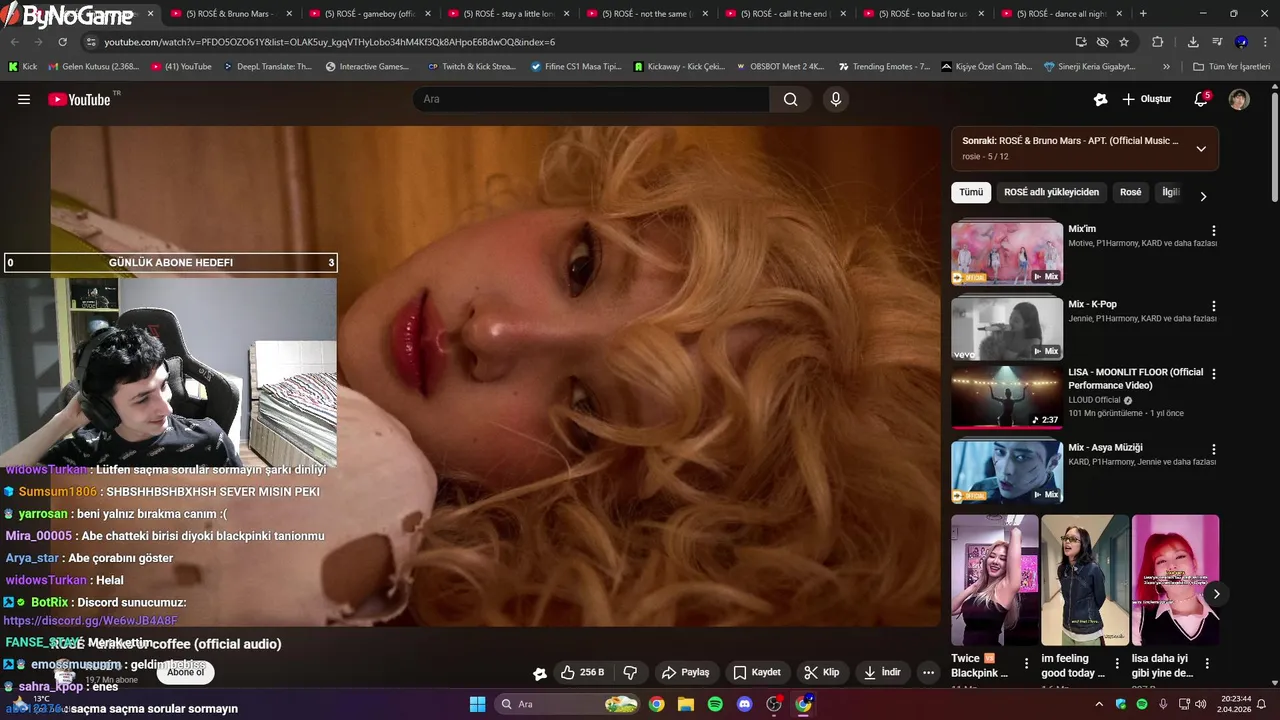
Task: Collapse the rosie playlist panel chevron
Action: (1201, 148)
